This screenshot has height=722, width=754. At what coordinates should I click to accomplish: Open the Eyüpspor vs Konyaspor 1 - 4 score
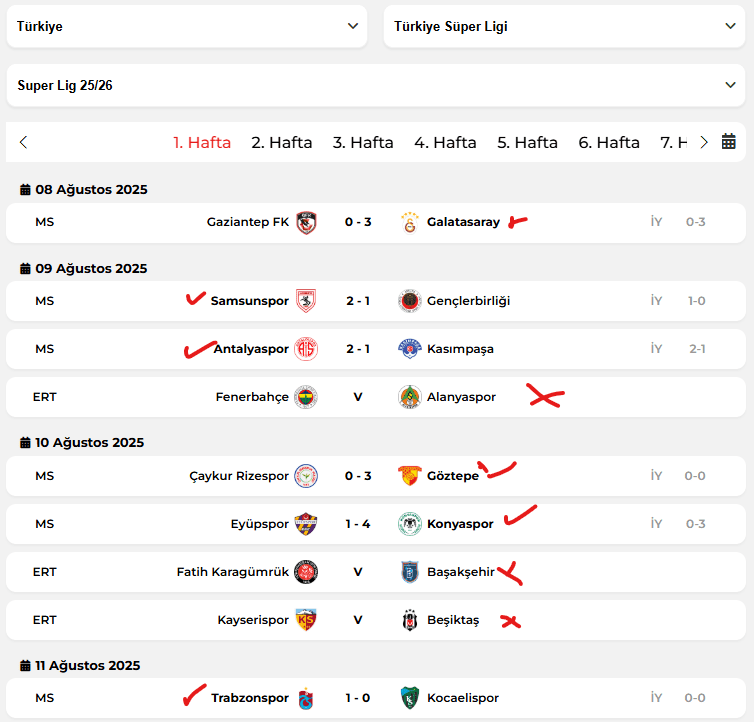[x=358, y=524]
